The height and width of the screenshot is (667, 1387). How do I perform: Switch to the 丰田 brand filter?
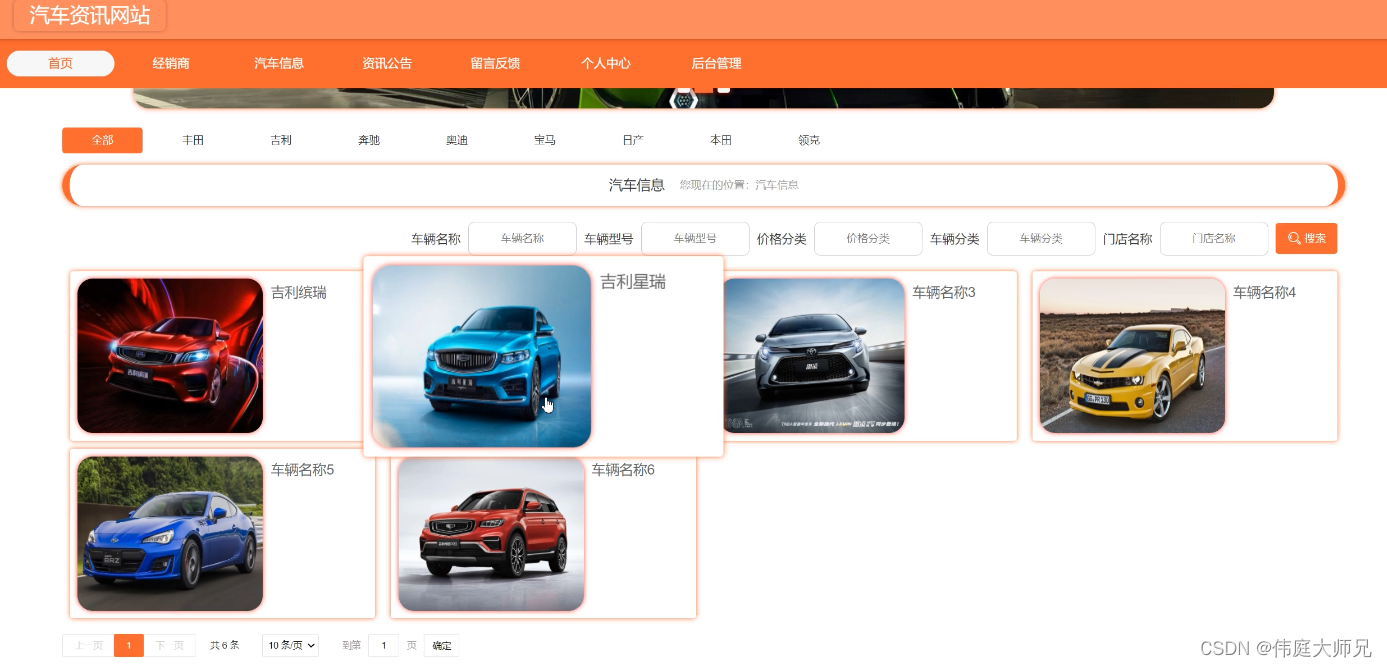[193, 140]
